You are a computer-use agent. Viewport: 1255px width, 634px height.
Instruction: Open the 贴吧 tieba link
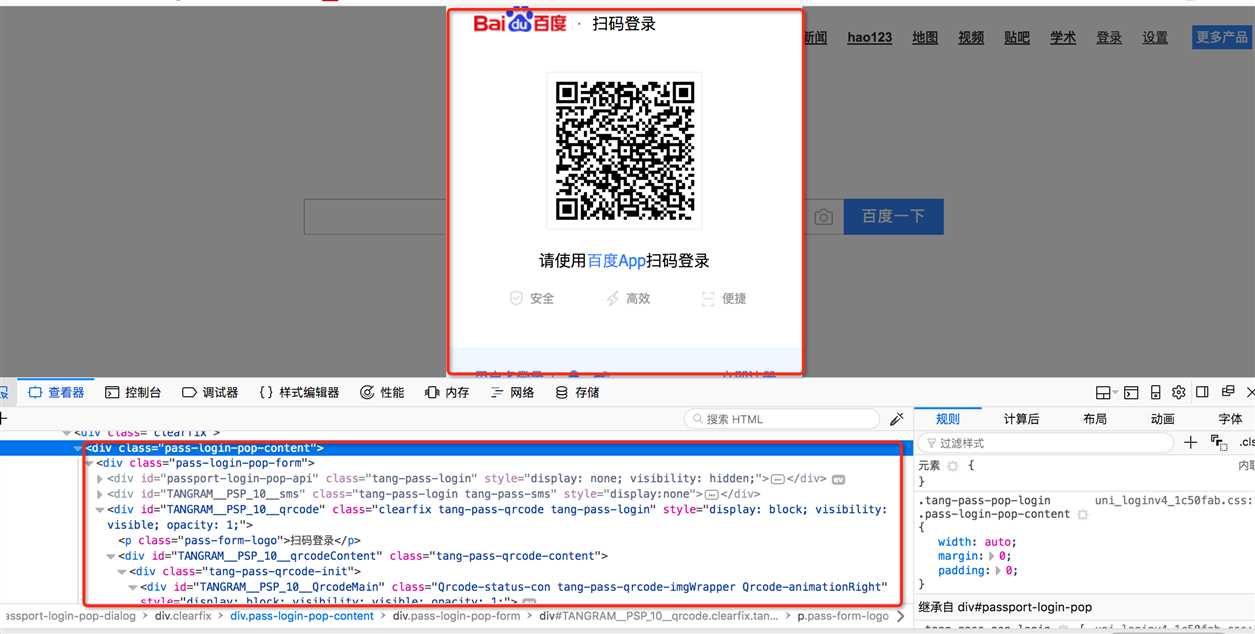(1017, 38)
